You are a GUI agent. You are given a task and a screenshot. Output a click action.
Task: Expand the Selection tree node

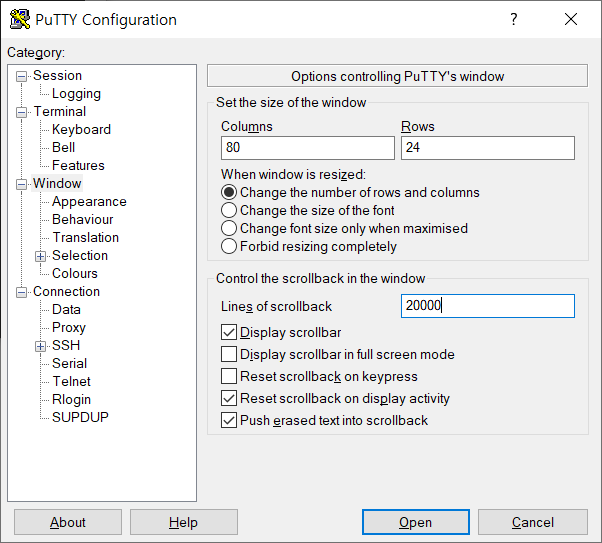[40, 256]
